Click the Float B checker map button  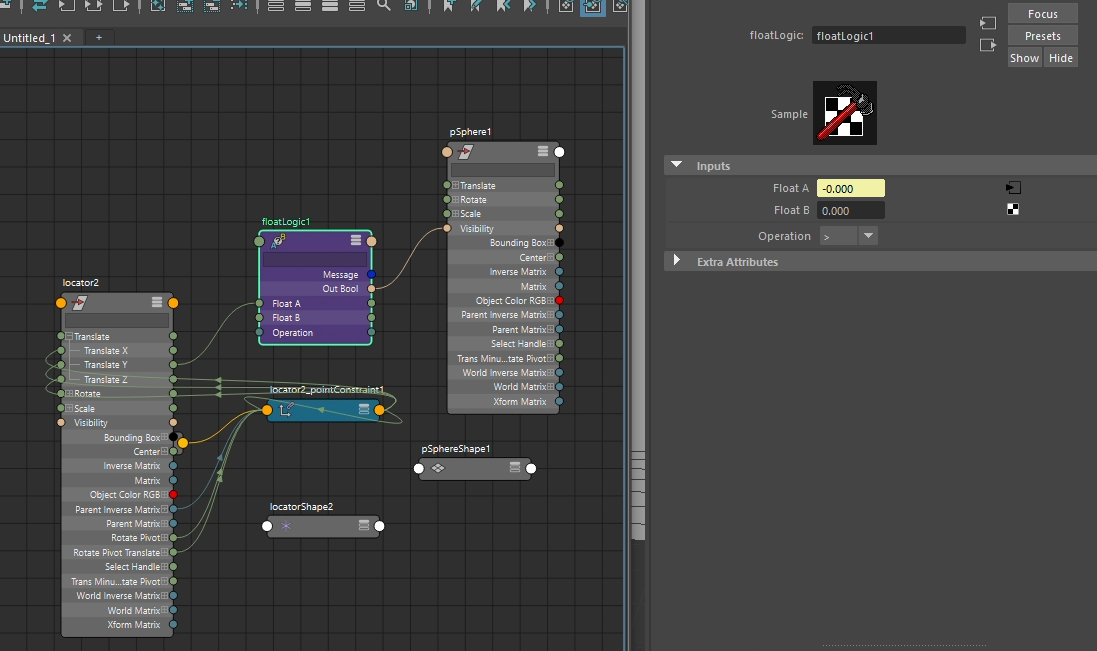(1013, 209)
